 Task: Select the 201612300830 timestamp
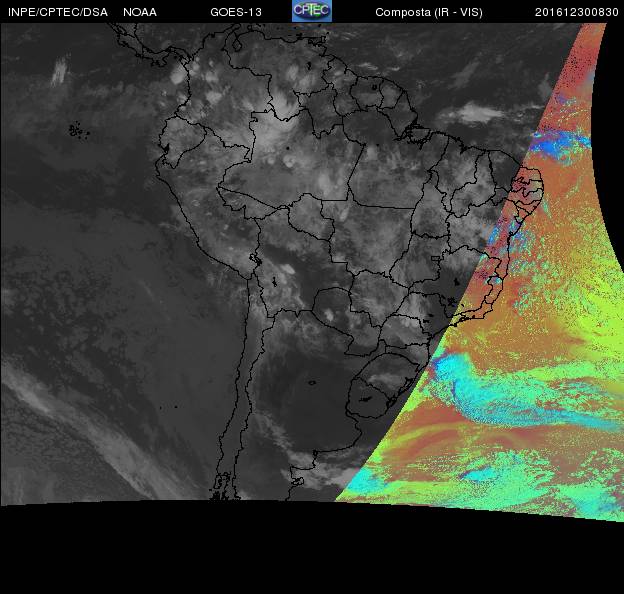click(x=577, y=12)
